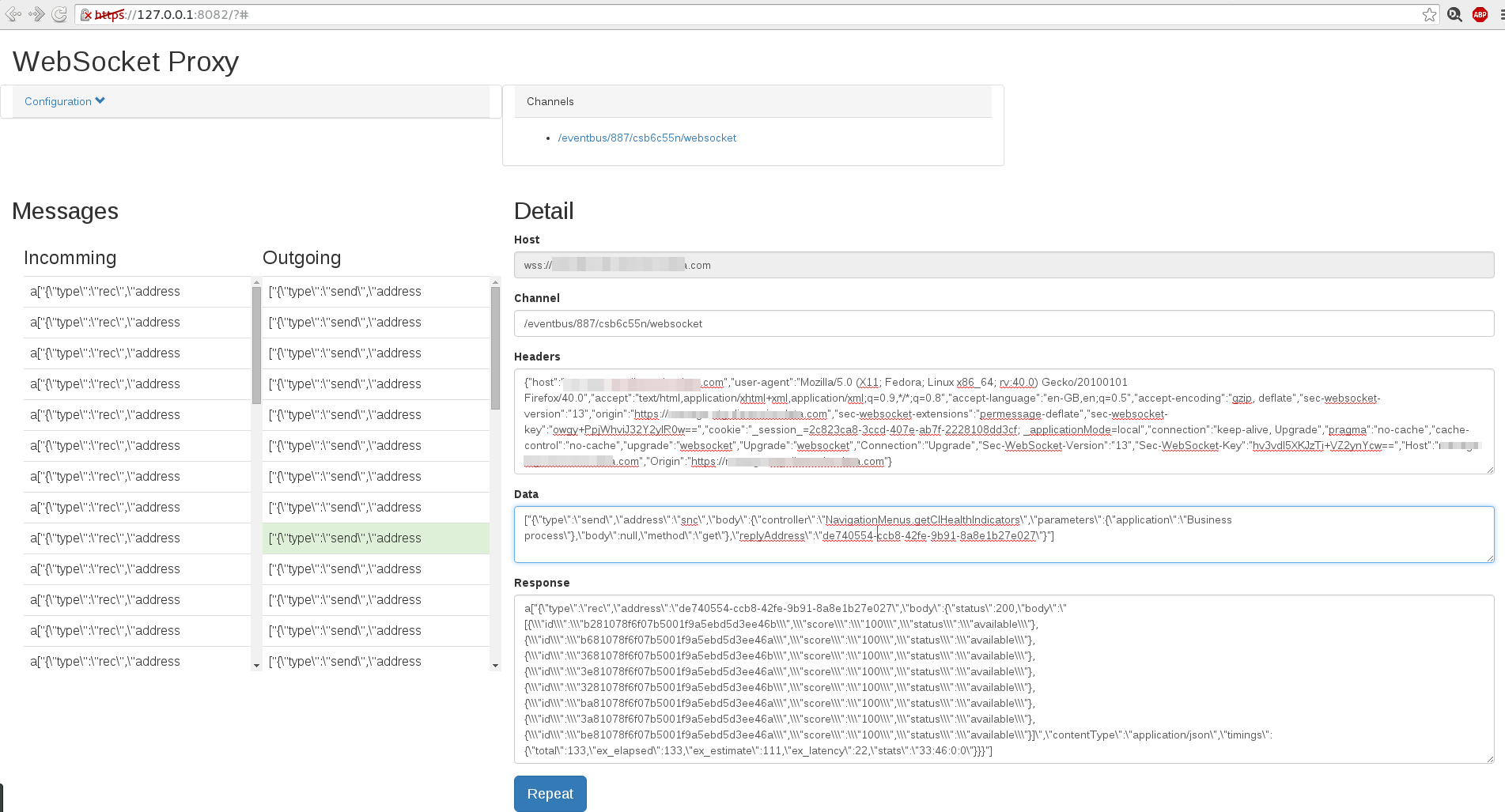The height and width of the screenshot is (812, 1505).
Task: Open the ABP adblock extension icon
Action: tap(1480, 15)
